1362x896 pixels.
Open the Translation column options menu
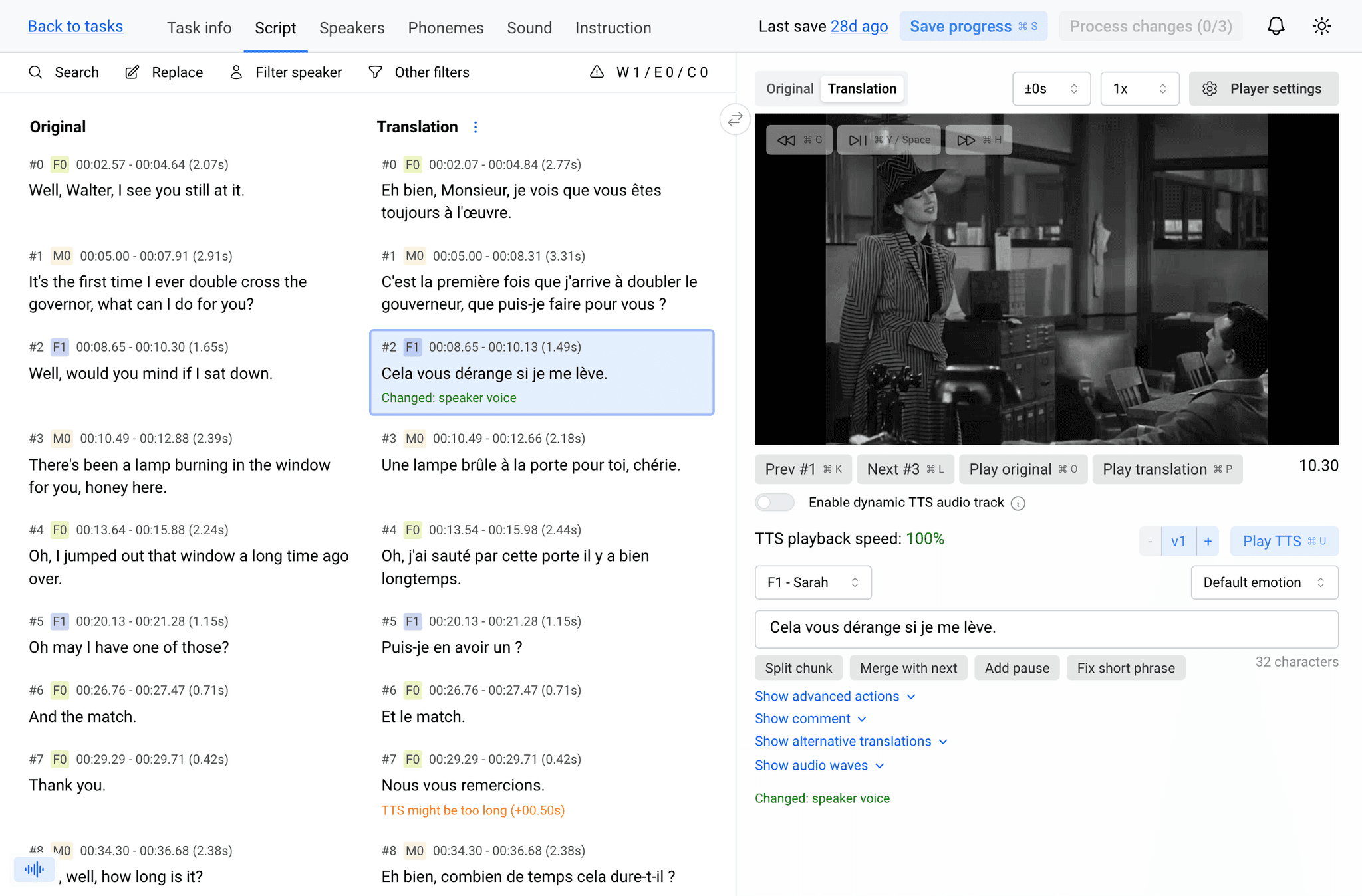(x=476, y=126)
